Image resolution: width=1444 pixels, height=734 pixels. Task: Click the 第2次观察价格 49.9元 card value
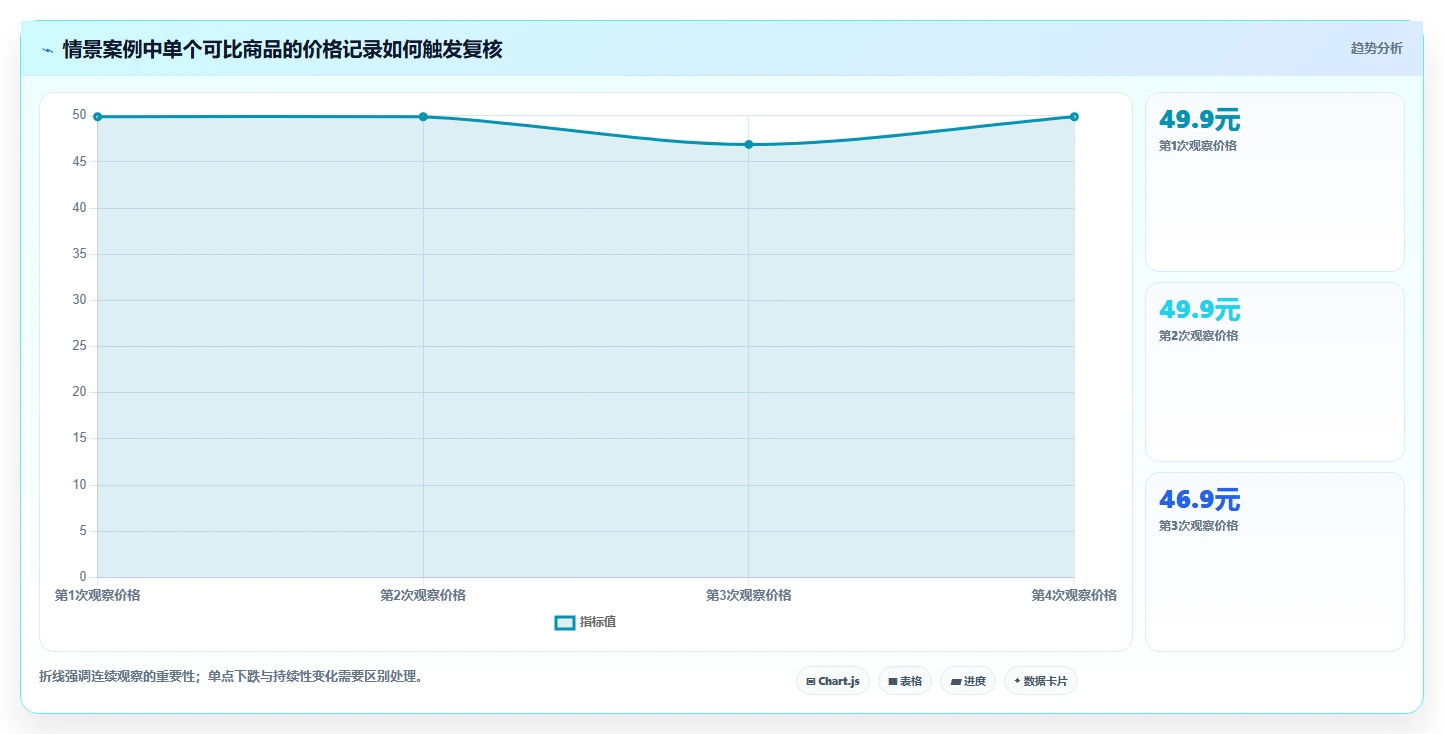tap(1199, 310)
